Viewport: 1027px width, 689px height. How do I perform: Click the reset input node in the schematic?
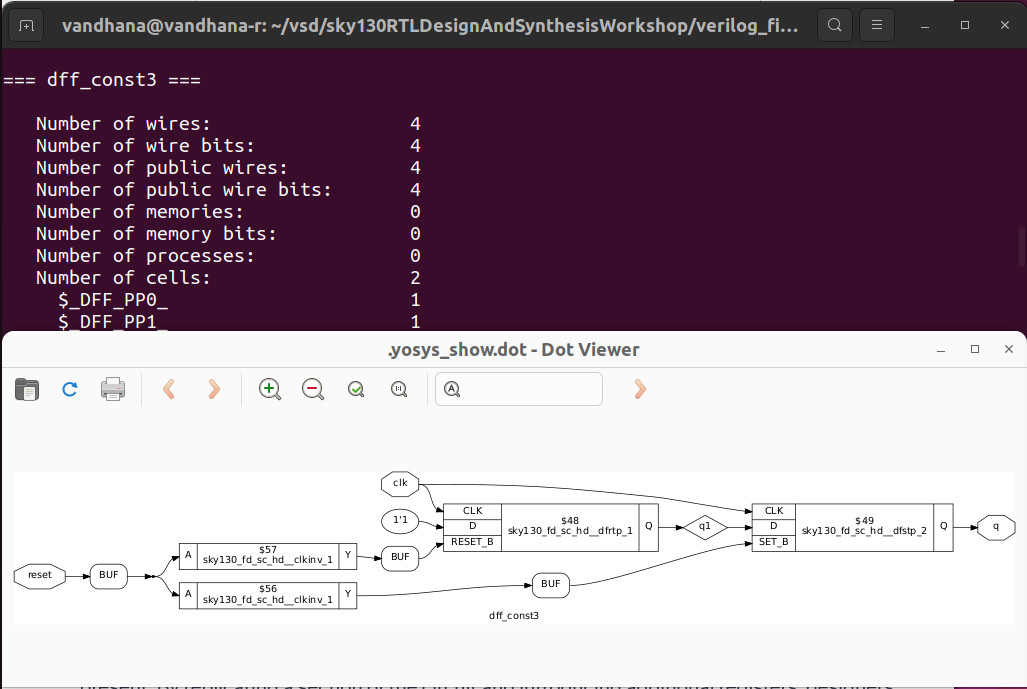39,575
